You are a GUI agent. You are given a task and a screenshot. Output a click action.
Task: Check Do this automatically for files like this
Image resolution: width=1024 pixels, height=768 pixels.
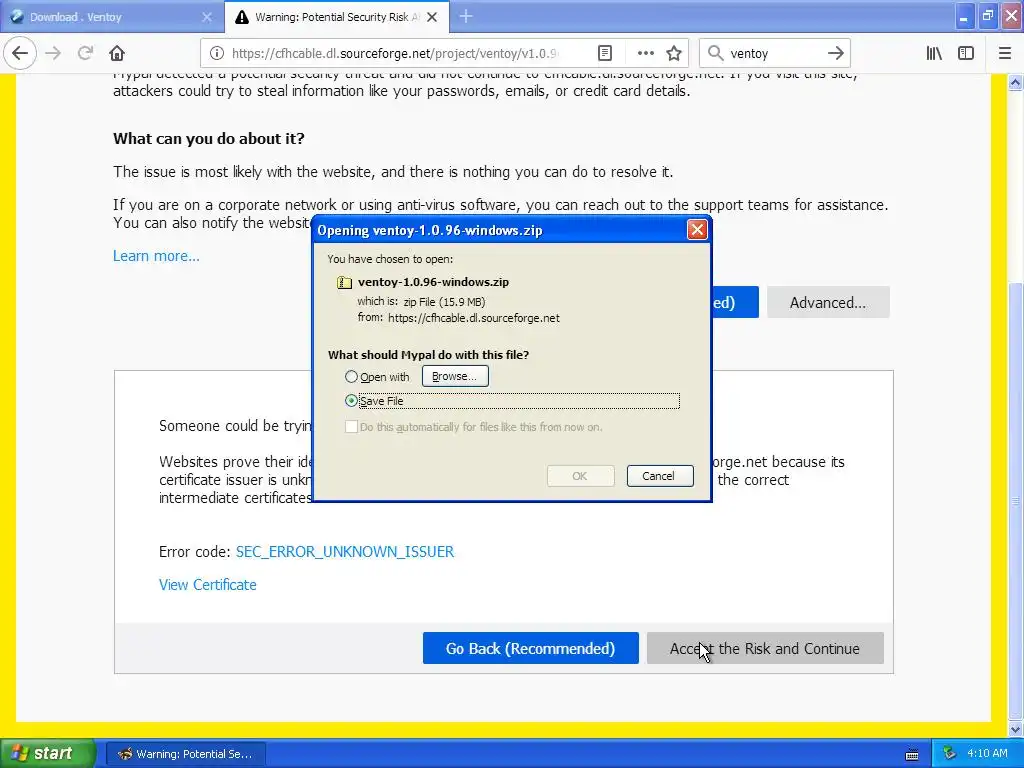pos(351,427)
